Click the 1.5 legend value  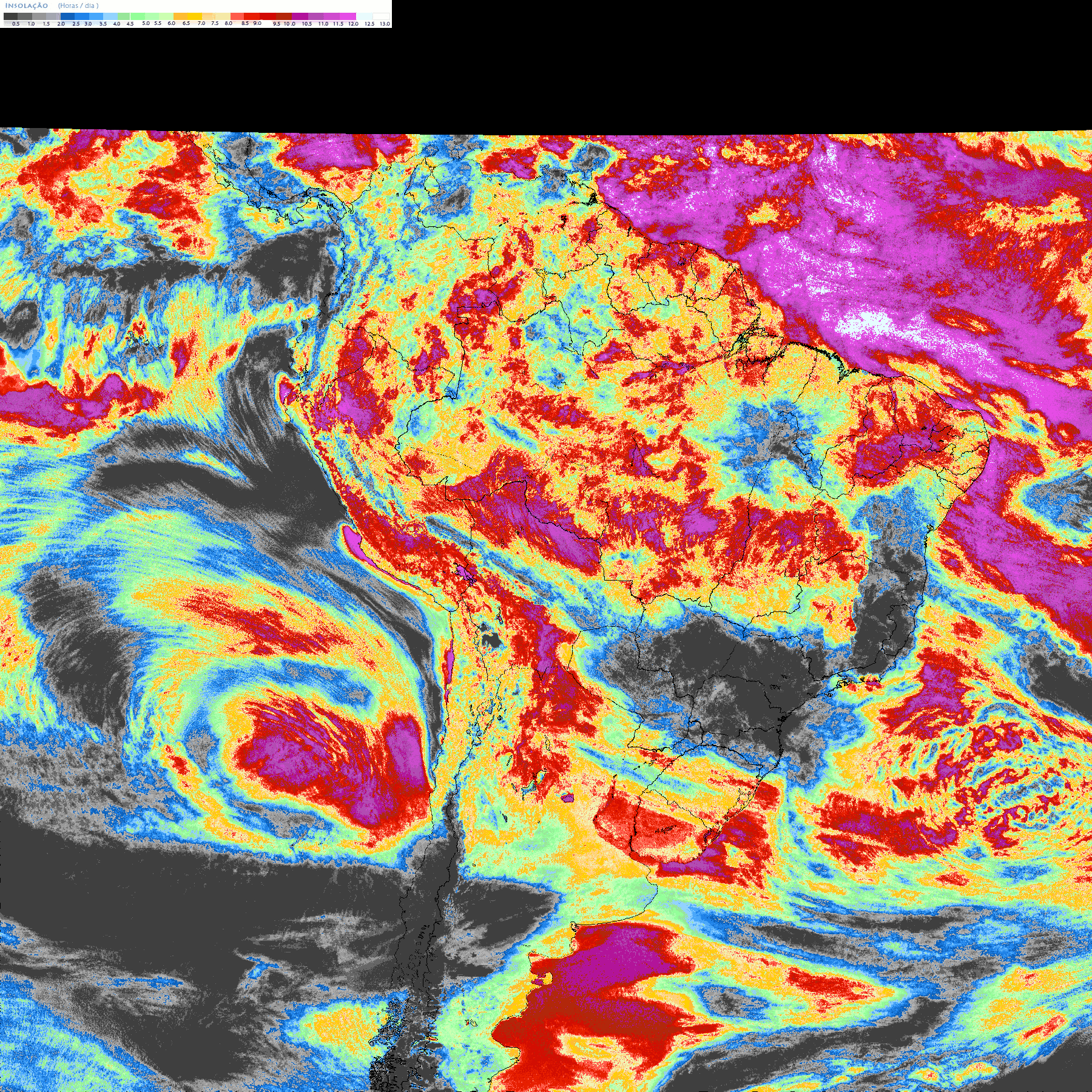click(46, 24)
